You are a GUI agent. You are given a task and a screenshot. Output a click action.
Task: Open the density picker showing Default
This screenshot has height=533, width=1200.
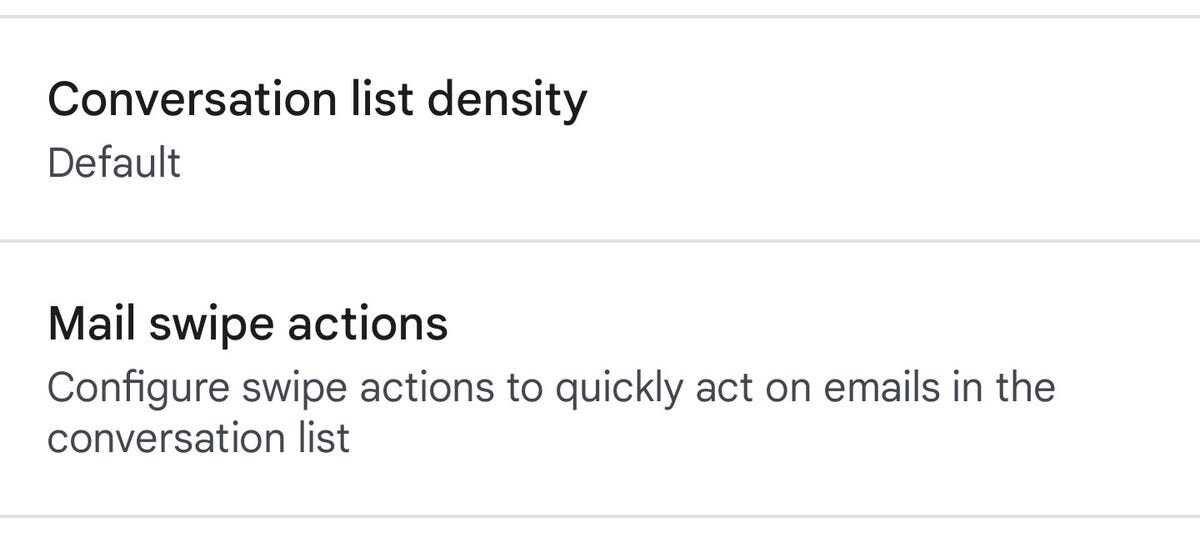(114, 163)
